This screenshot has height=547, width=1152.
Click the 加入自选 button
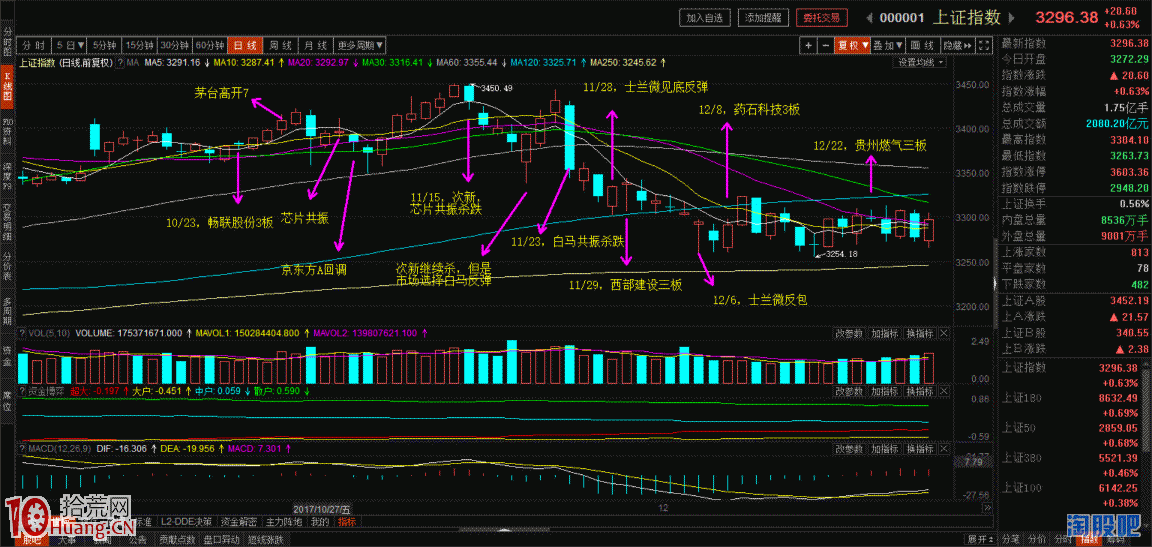[x=704, y=17]
